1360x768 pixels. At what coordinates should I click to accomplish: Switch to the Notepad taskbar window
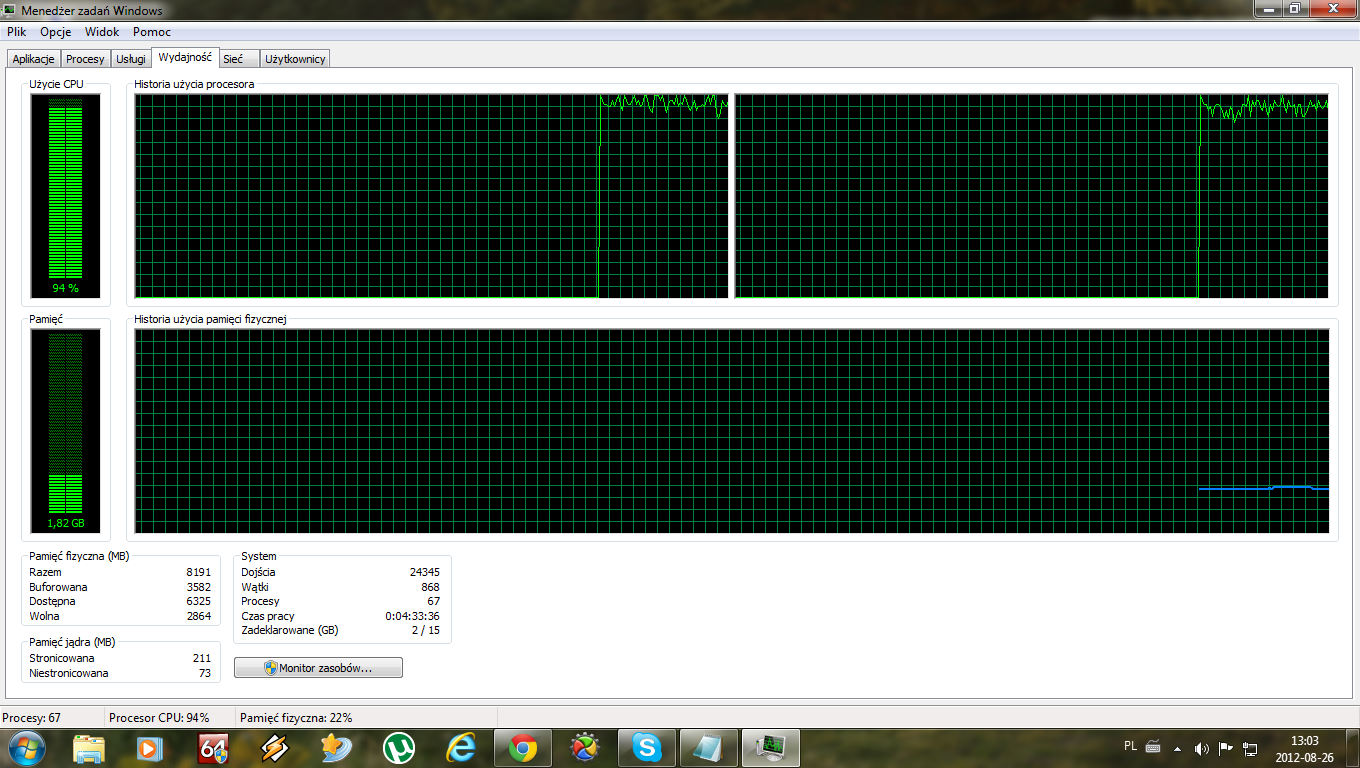(x=709, y=748)
